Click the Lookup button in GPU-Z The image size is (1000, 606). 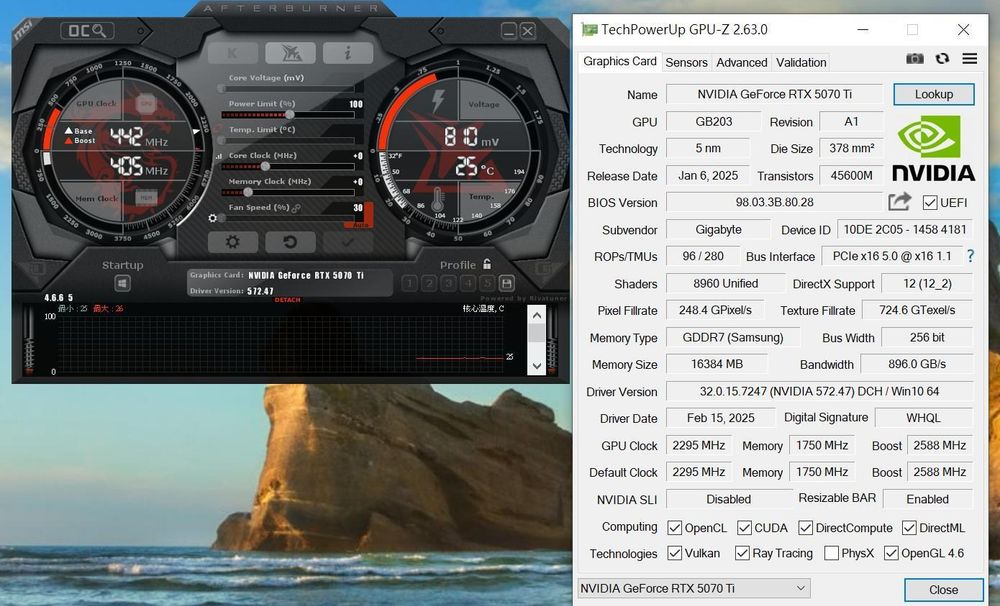(933, 93)
